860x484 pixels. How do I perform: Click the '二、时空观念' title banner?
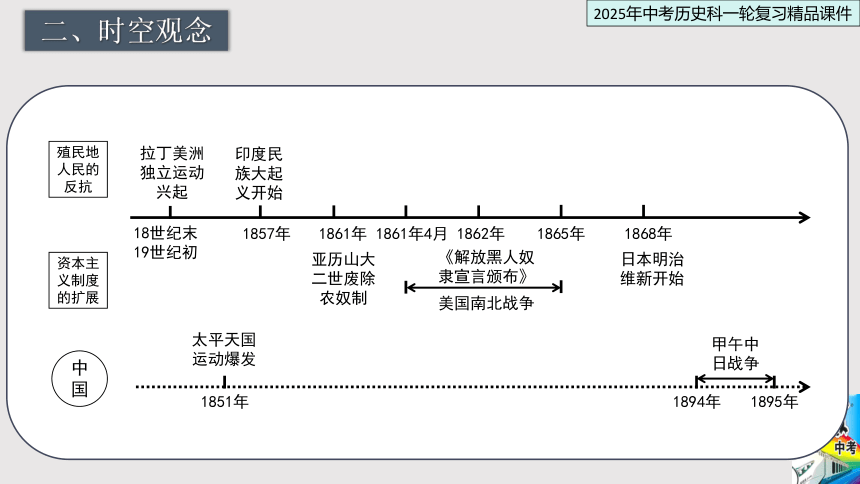tap(126, 31)
